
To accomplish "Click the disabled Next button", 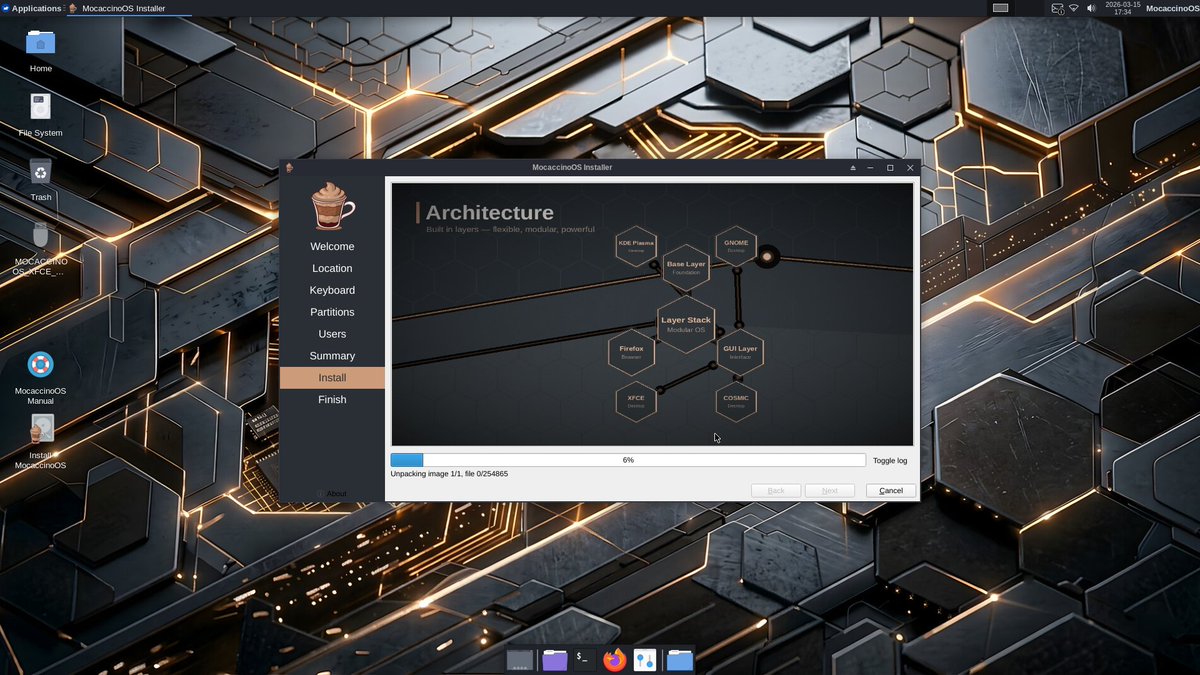I will pyautogui.click(x=830, y=490).
